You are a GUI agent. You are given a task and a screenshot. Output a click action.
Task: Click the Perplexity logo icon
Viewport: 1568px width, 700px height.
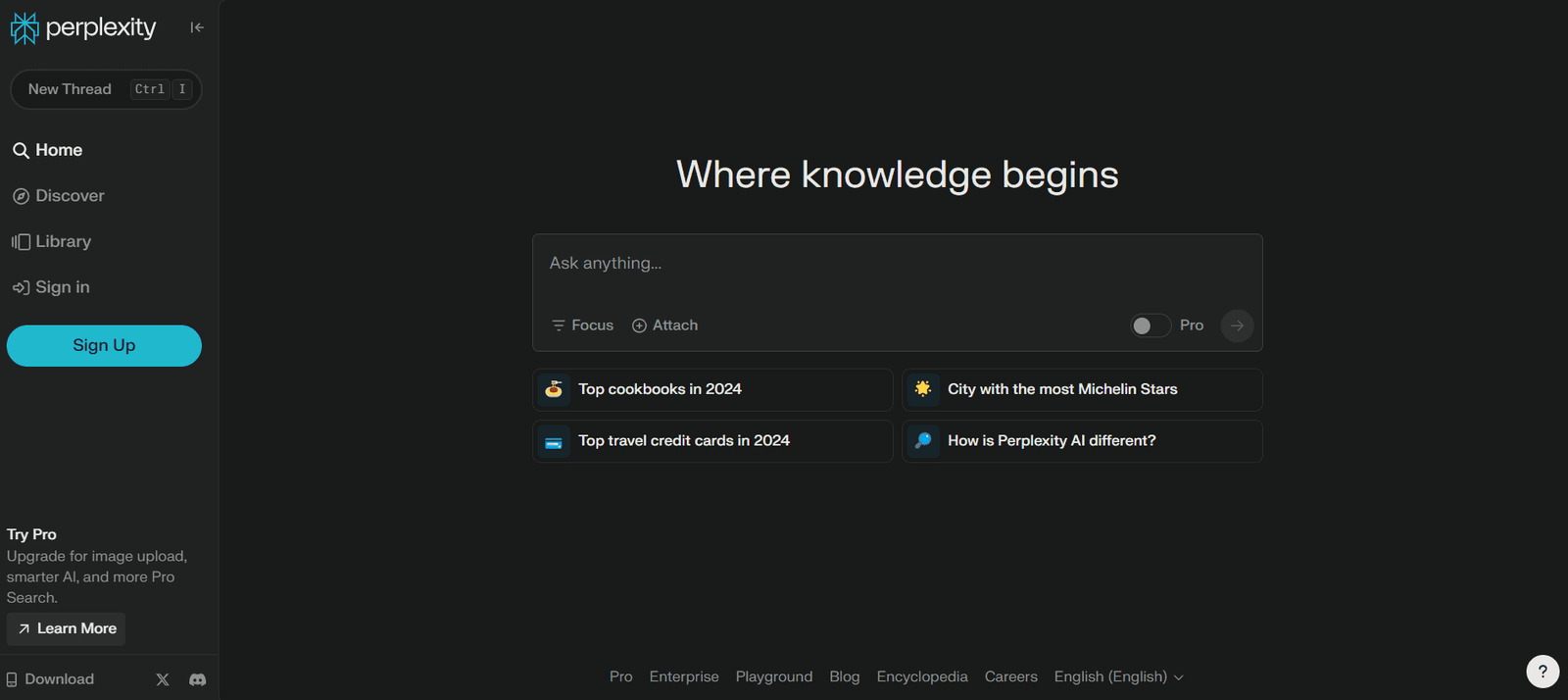coord(24,28)
